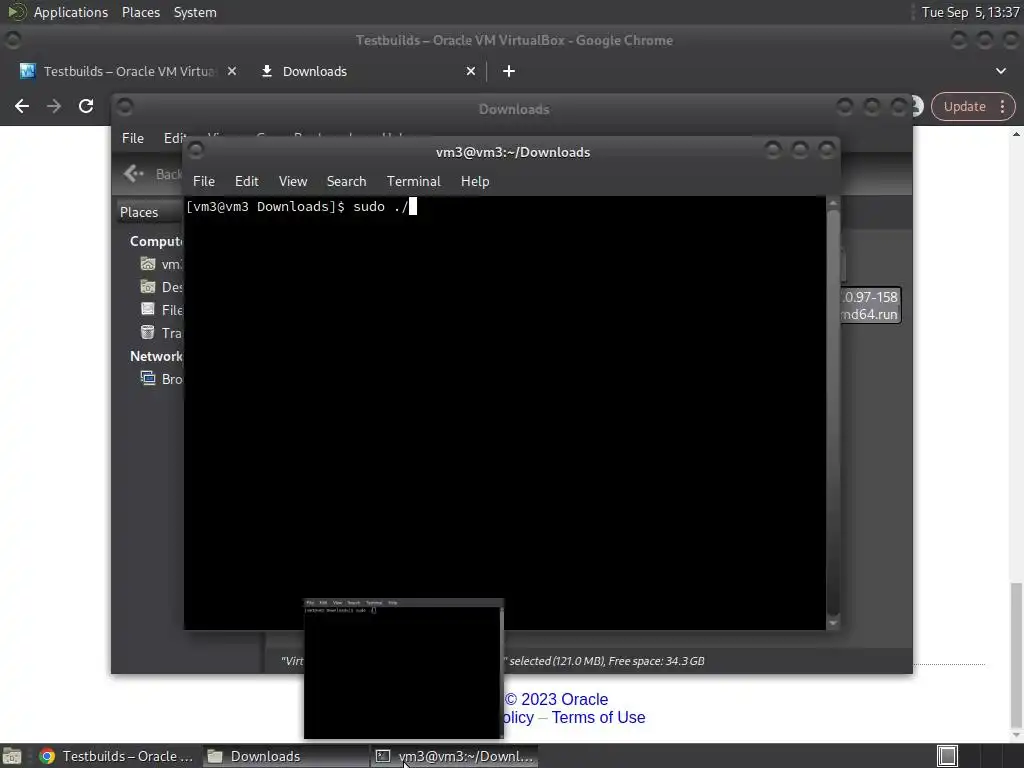Select the Desktop folder icon in sidebar

(x=148, y=287)
